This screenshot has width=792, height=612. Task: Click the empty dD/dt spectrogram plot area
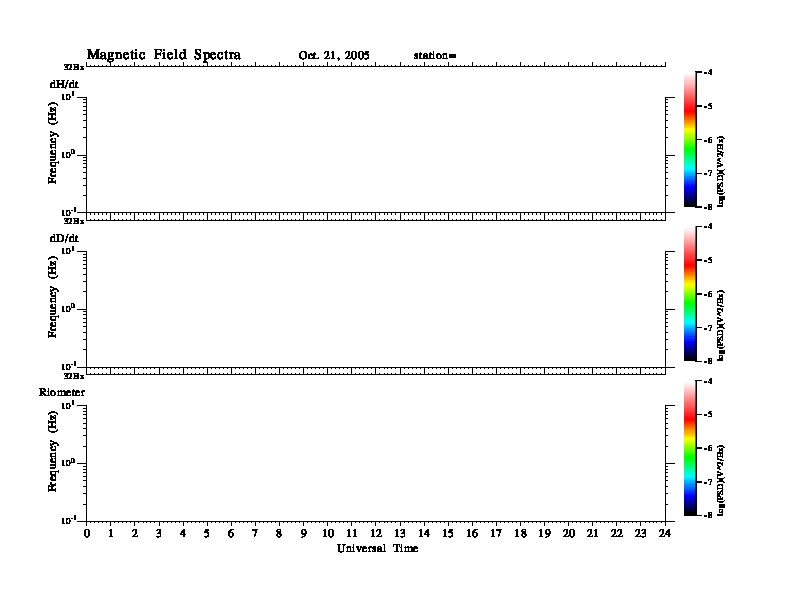pos(376,309)
